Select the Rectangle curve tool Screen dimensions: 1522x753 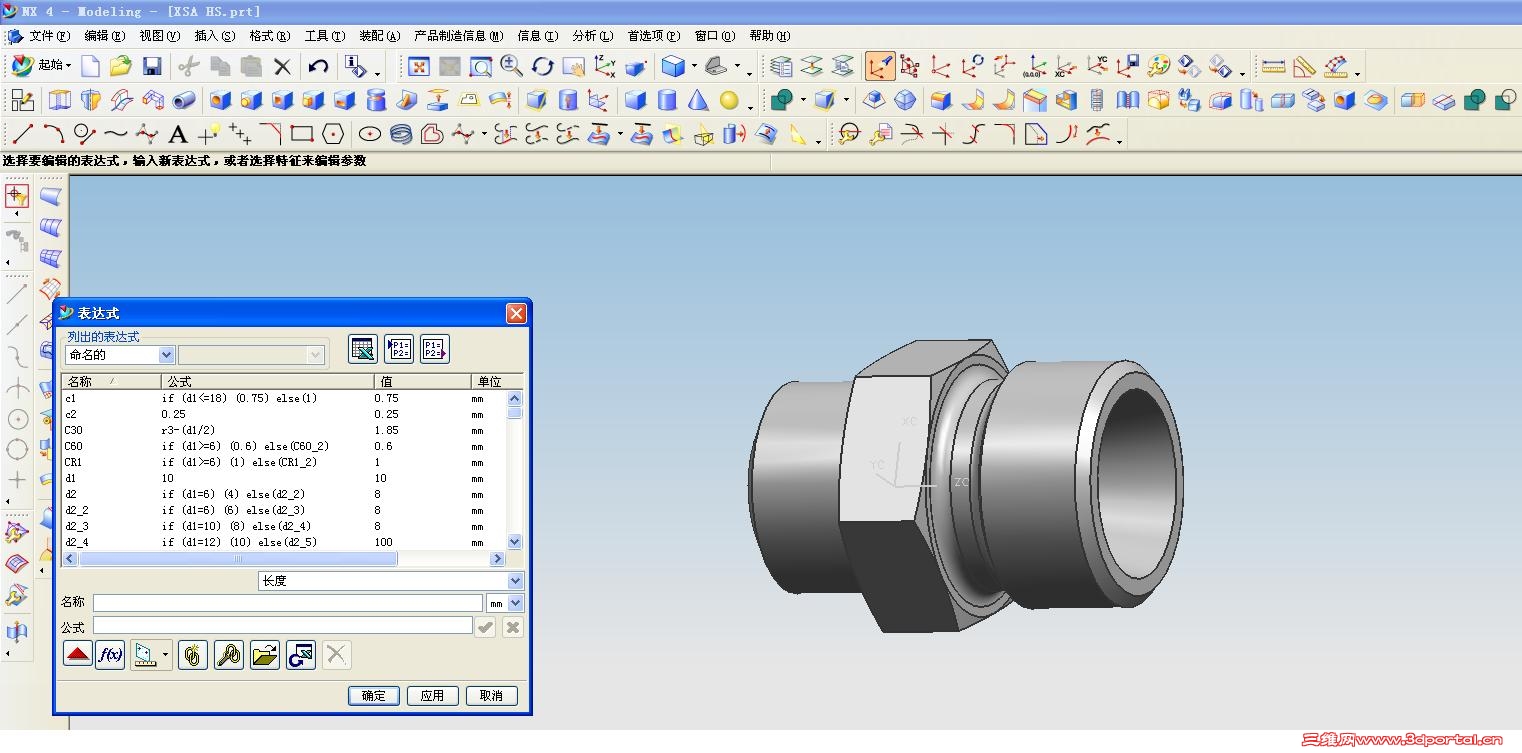[x=302, y=134]
